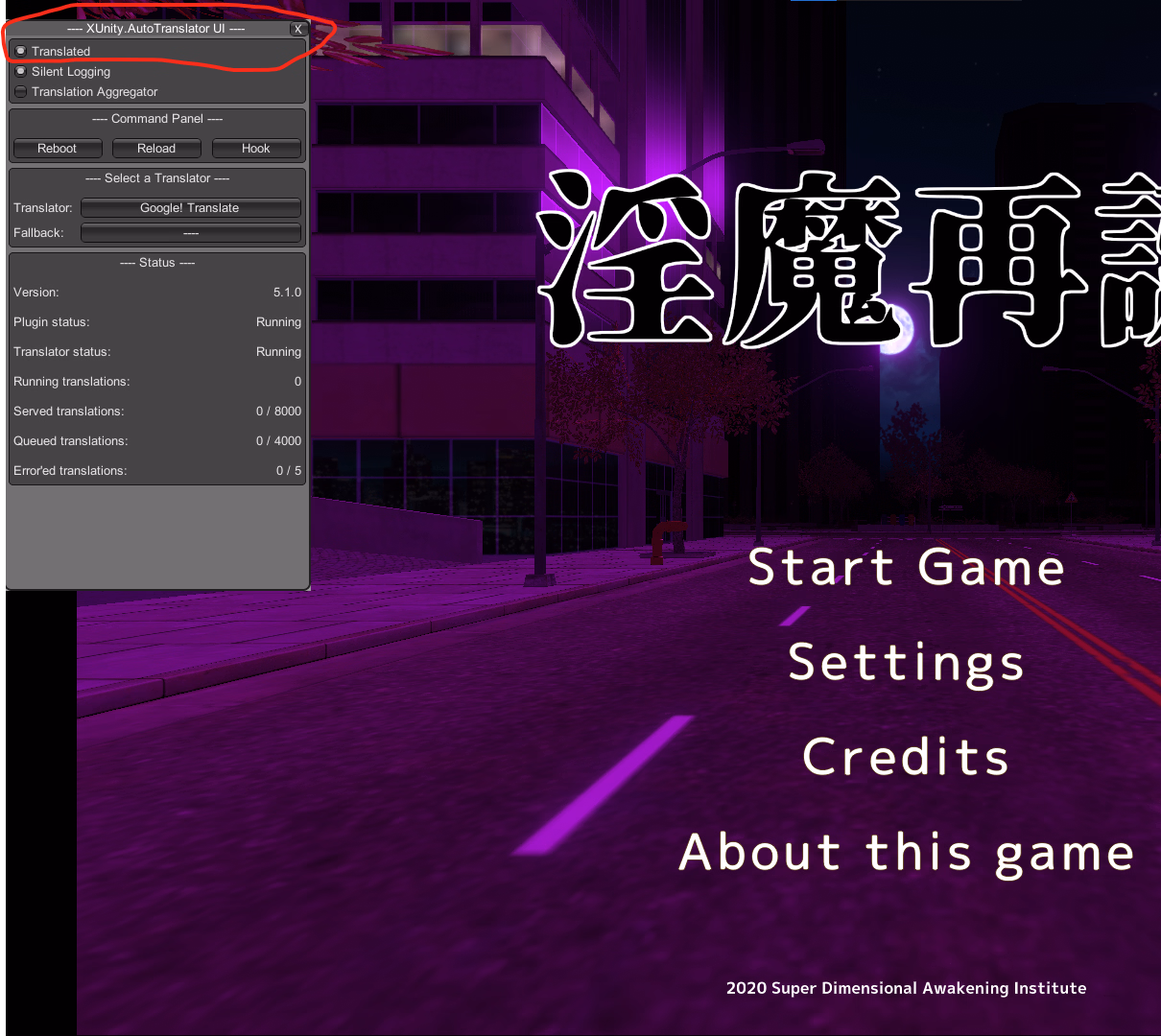
Task: Click the Version number 5.1.0
Action: (287, 293)
